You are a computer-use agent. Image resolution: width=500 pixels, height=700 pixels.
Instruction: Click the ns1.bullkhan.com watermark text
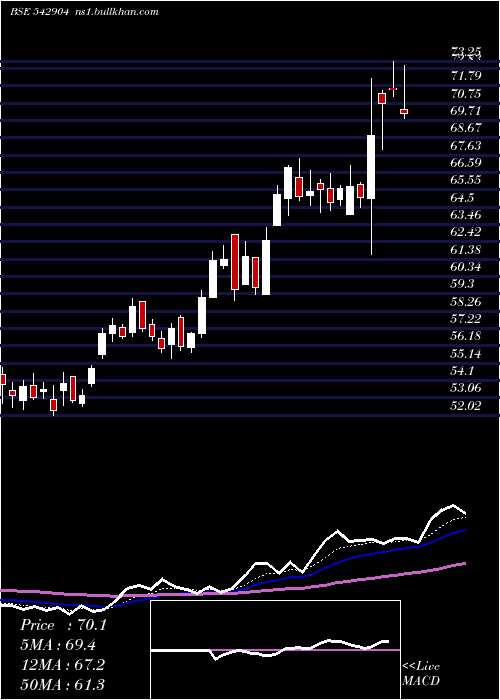click(115, 12)
